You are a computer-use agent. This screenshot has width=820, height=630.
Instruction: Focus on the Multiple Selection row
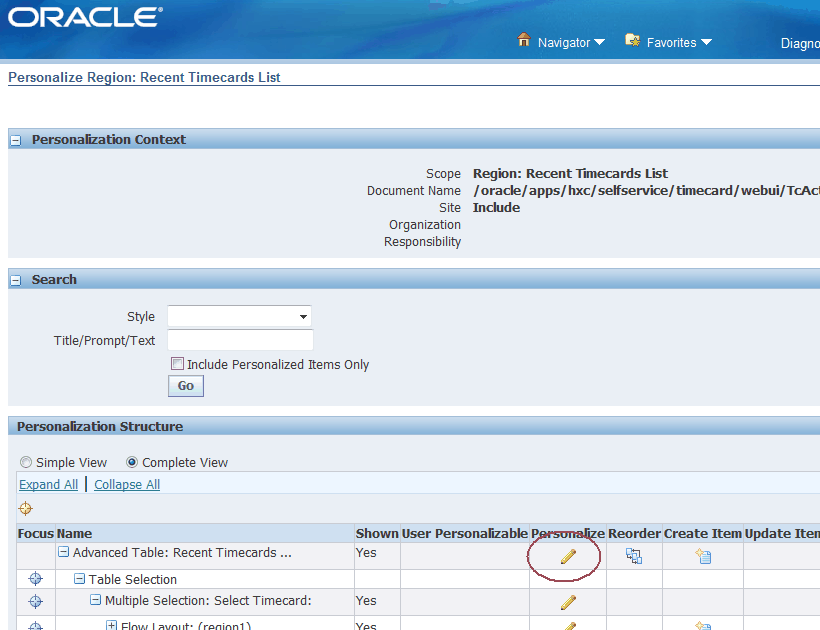36,602
